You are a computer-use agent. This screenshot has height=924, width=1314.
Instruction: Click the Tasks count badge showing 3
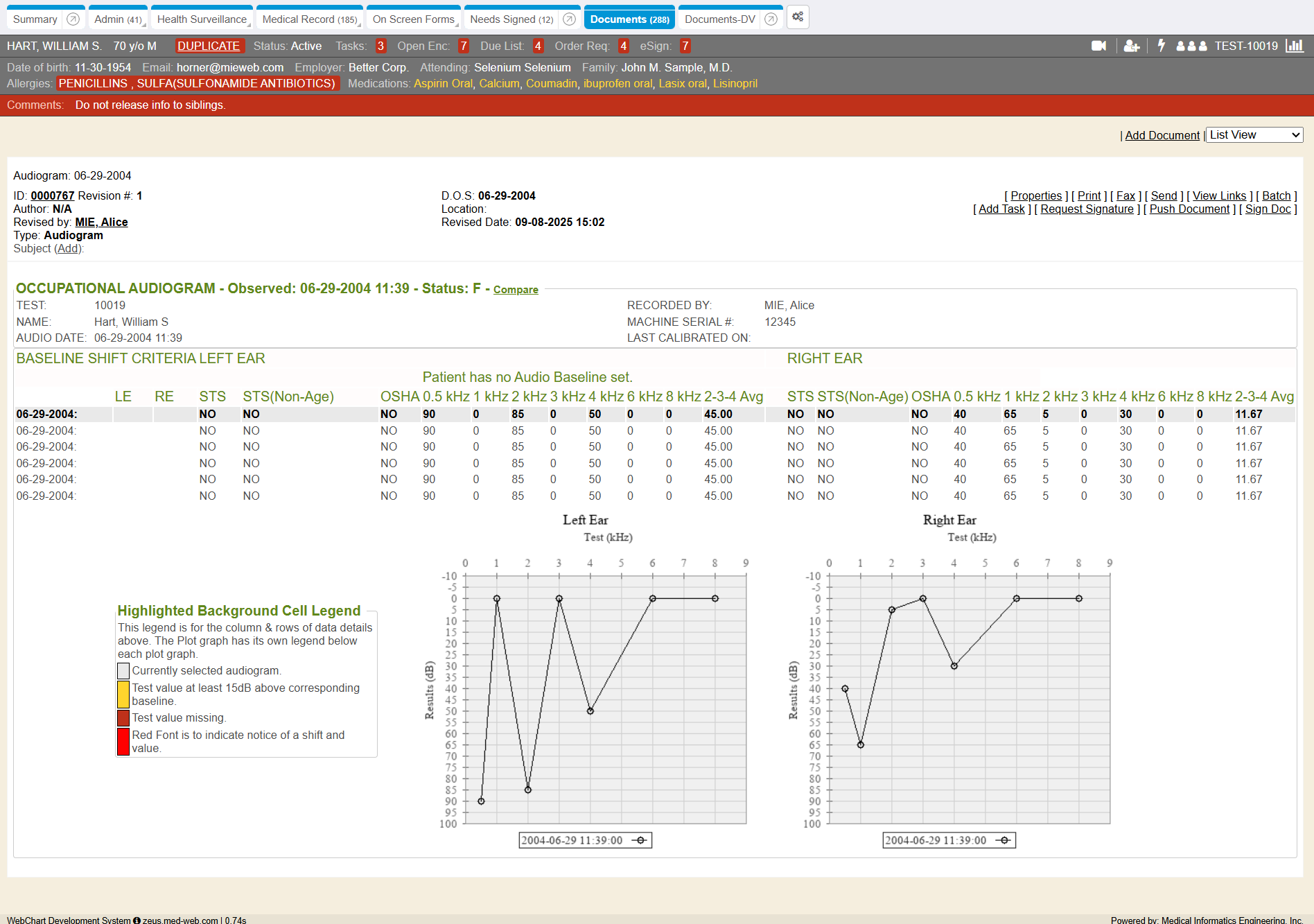(380, 46)
